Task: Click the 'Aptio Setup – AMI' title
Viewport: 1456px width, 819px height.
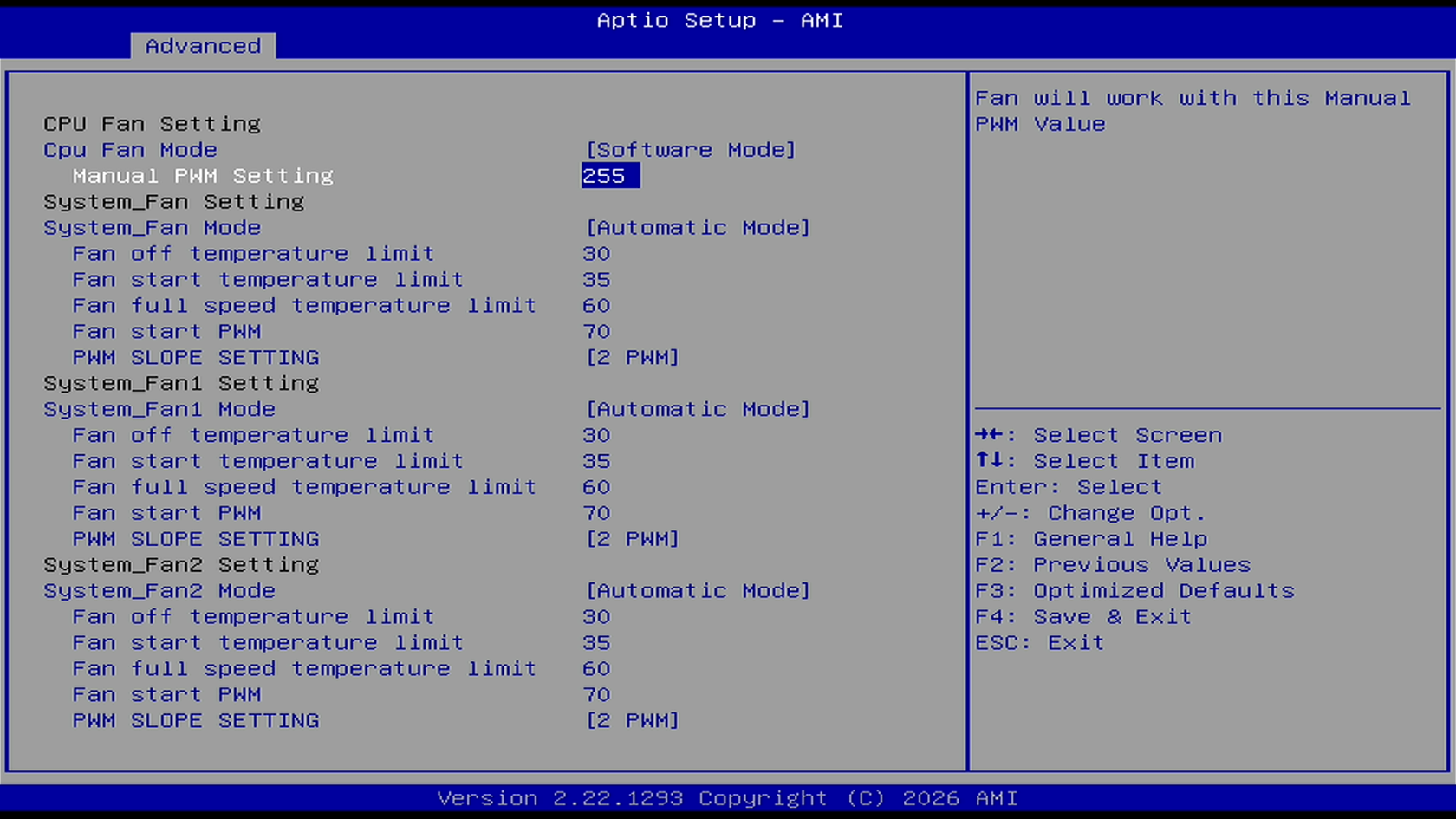Action: tap(719, 20)
